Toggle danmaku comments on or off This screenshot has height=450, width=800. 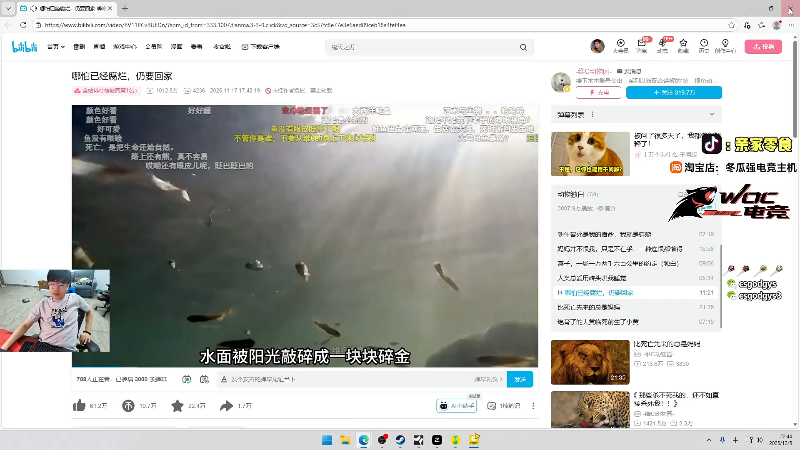(187, 379)
